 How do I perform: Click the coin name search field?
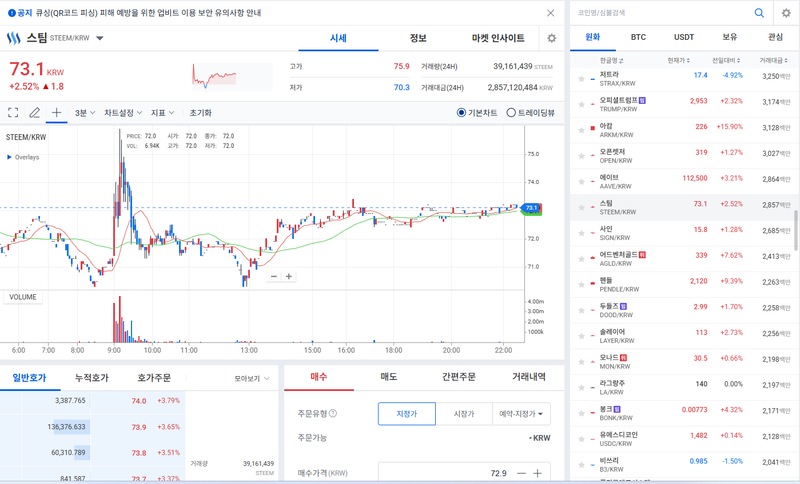click(x=661, y=13)
